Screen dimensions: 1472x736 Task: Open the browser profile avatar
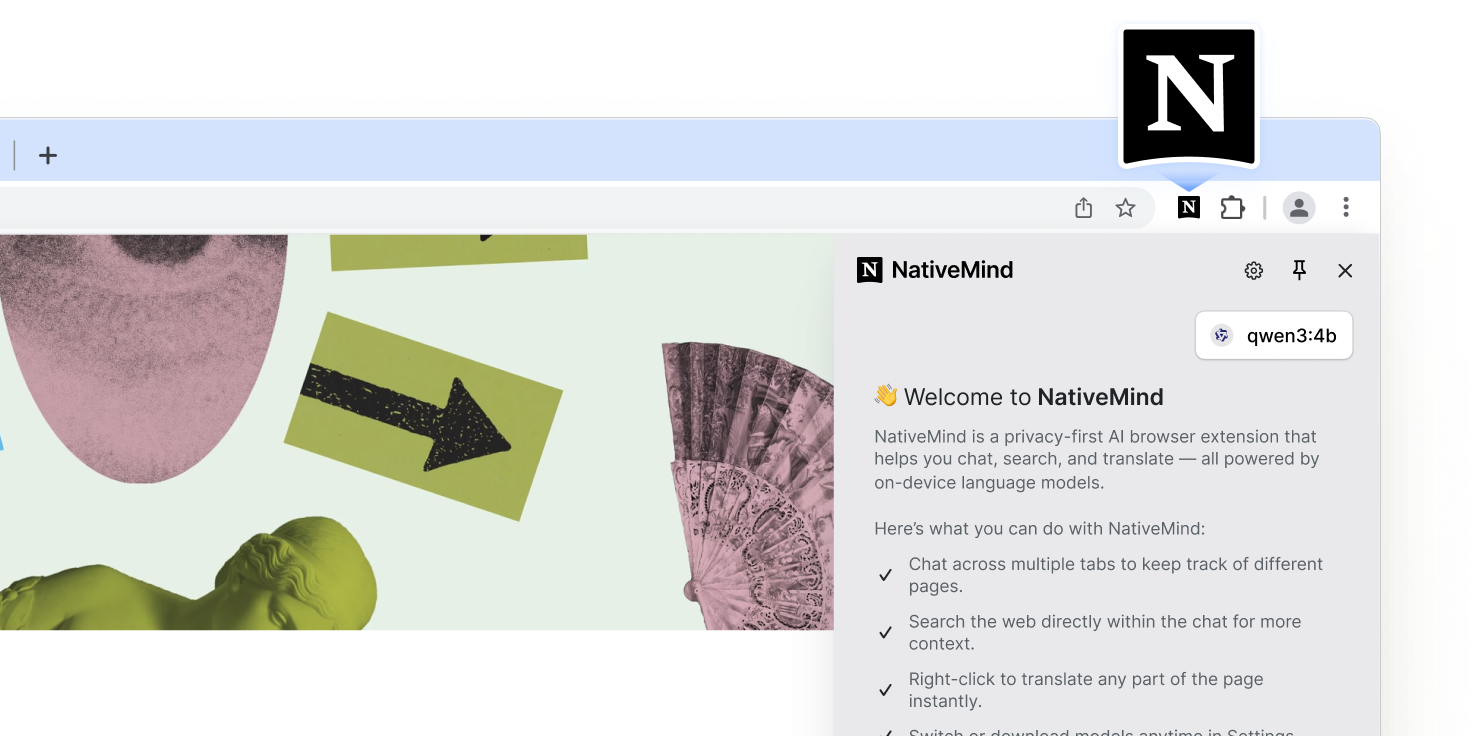(x=1299, y=208)
